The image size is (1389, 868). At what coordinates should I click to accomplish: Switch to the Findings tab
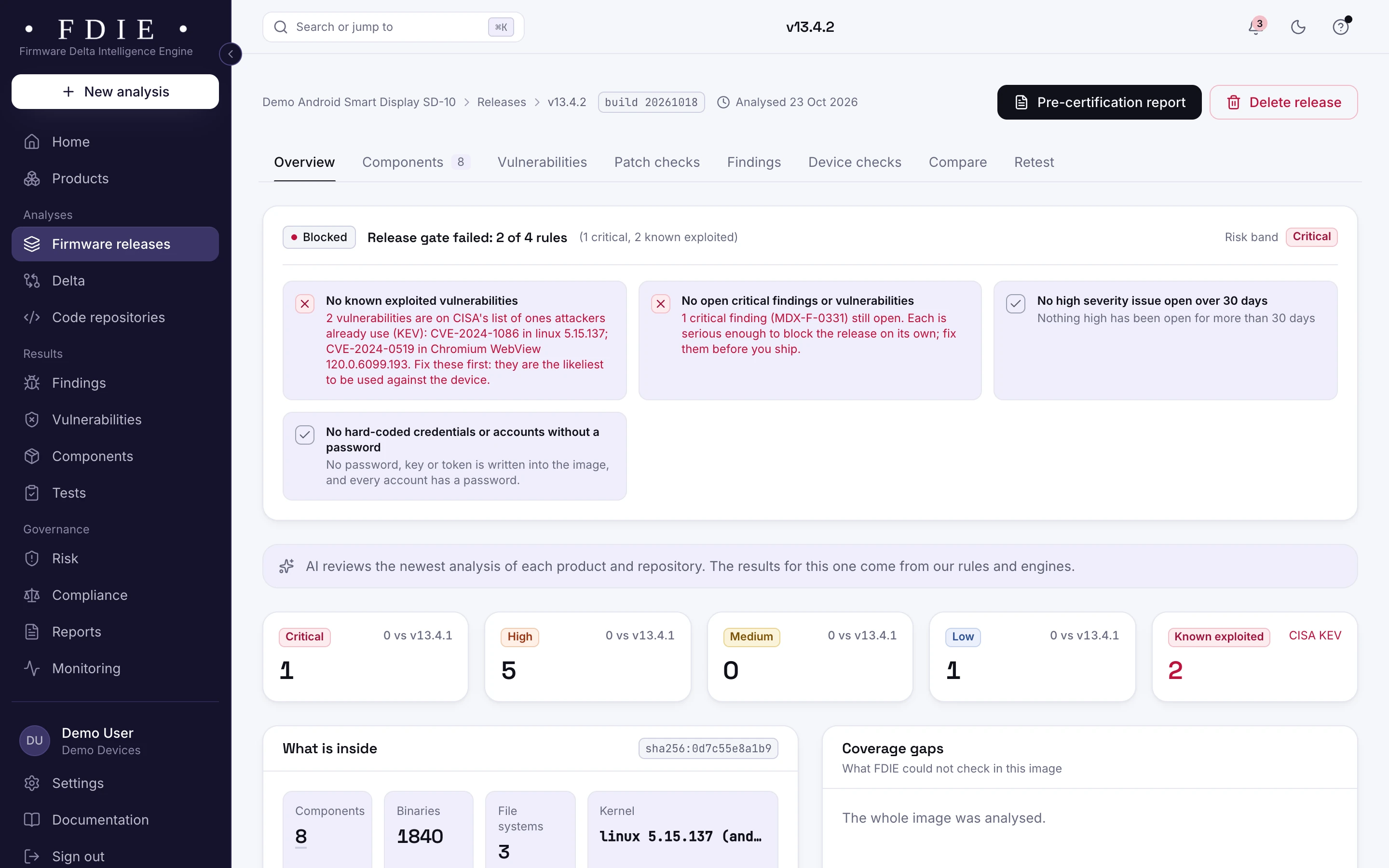pos(754,163)
